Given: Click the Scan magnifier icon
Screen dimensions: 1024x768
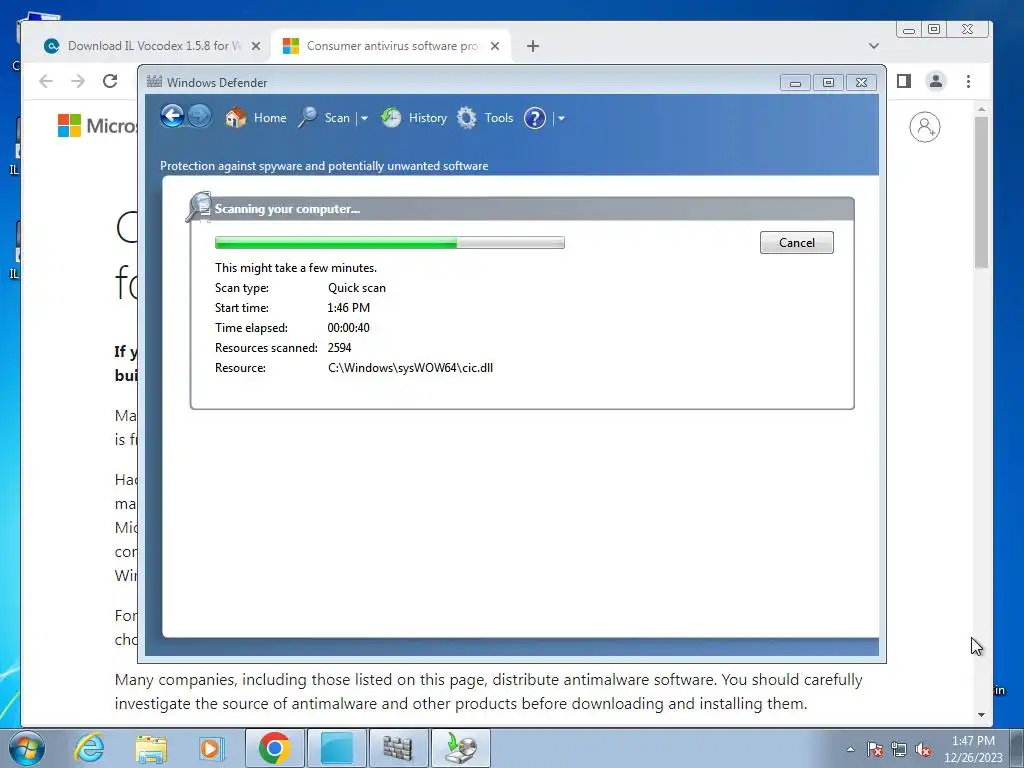Looking at the screenshot, I should (307, 118).
